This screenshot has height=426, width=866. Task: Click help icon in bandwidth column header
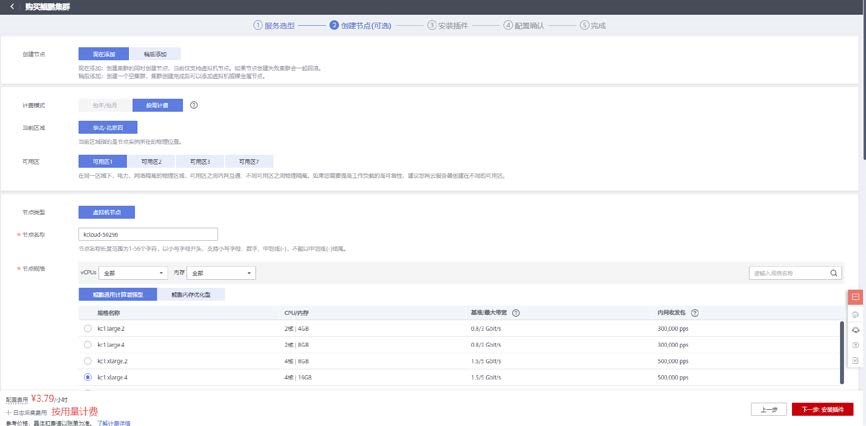coord(516,313)
